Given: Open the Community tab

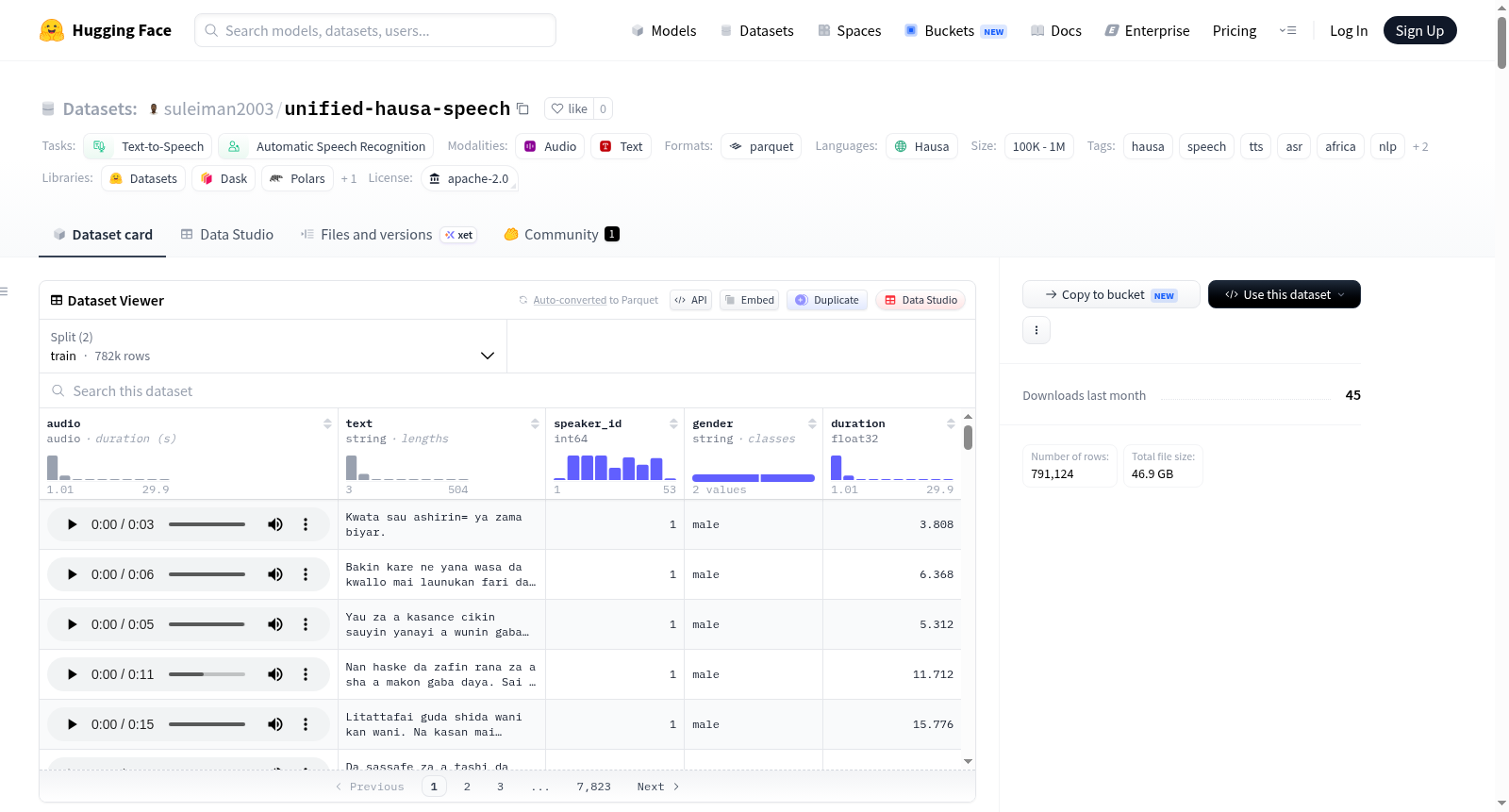Looking at the screenshot, I should [x=561, y=235].
